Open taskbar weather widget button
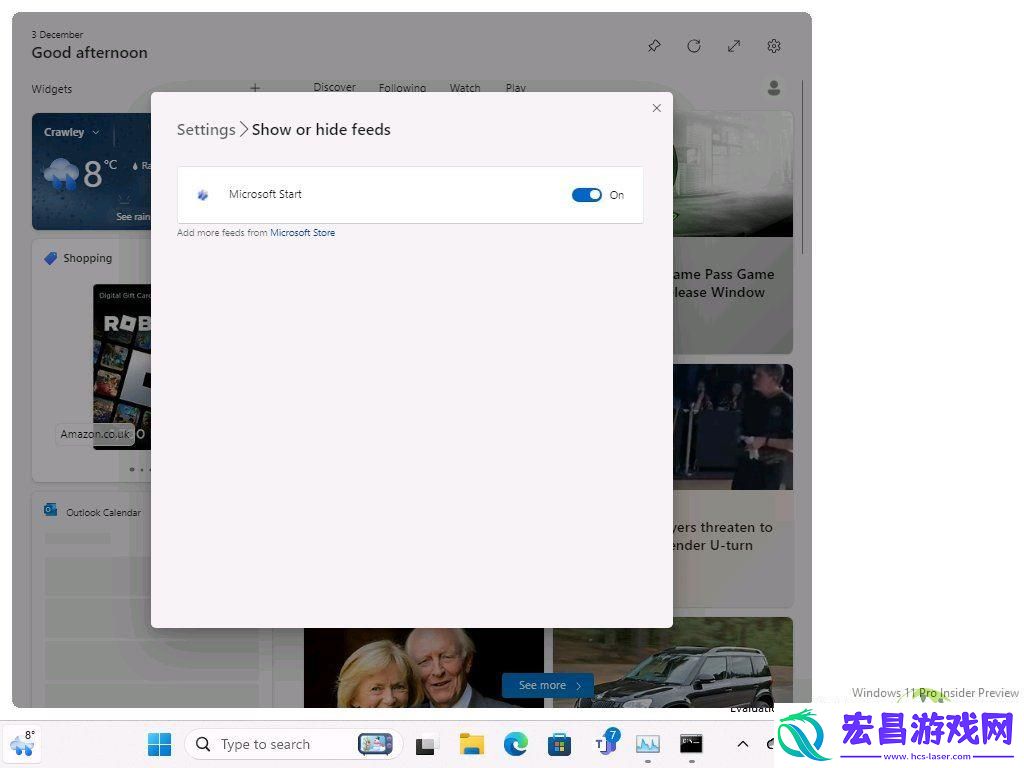 pyautogui.click(x=22, y=744)
